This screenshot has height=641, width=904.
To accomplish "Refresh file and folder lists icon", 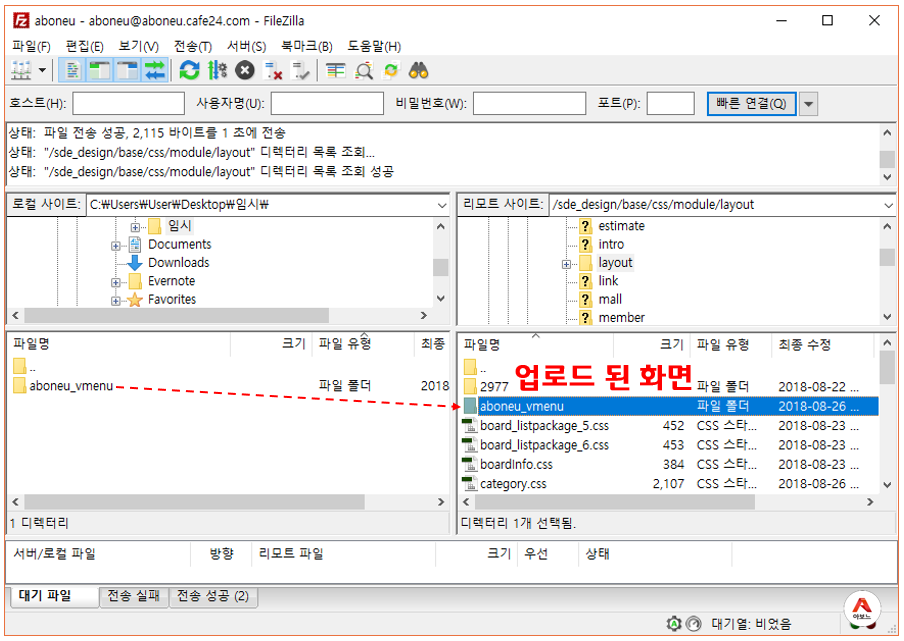I will tap(189, 71).
